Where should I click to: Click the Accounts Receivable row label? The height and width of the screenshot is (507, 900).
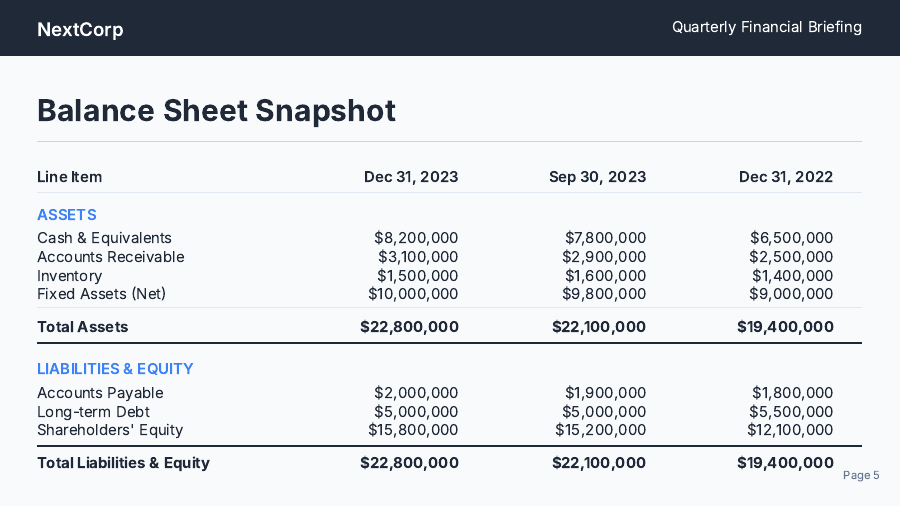tap(110, 257)
